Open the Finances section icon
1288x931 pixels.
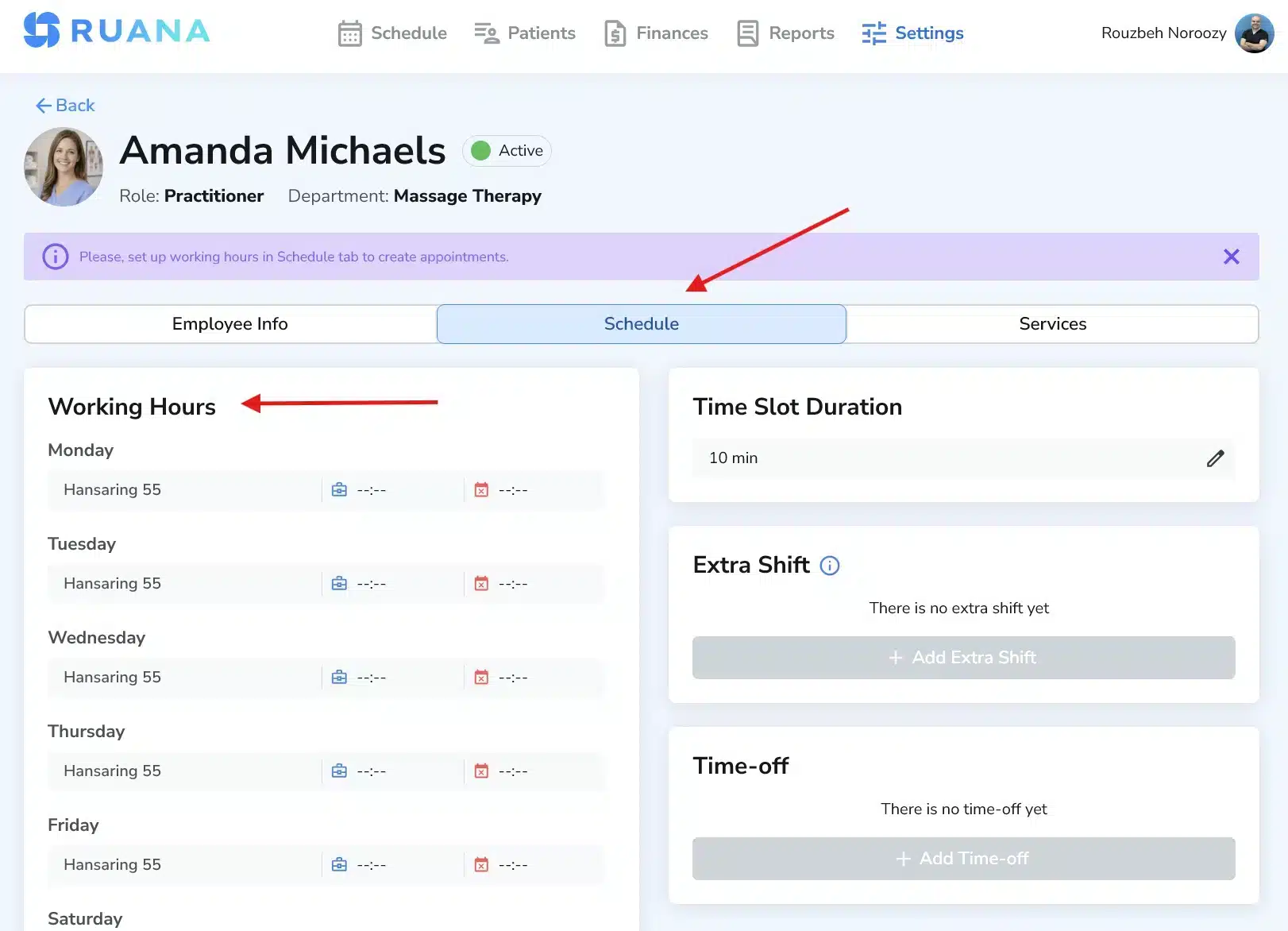(x=614, y=33)
